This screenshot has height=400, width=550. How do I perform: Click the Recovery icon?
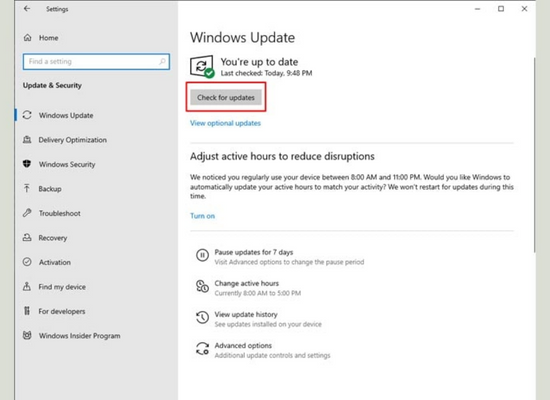27,238
